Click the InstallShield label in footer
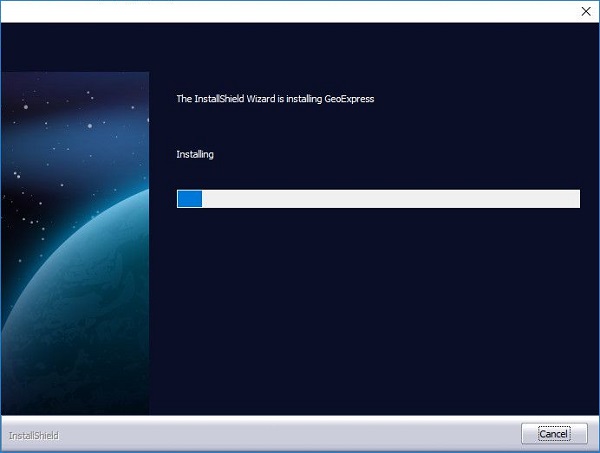Screen dimensions: 600x453 [x=34, y=435]
